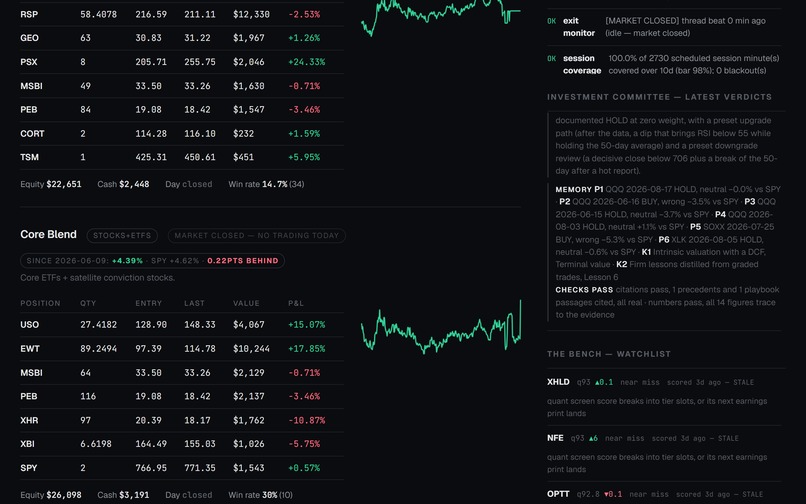Click the MARKET CLOSED — NO TRADING TODAY badge
Image resolution: width=806 pixels, height=504 pixels.
click(x=257, y=236)
